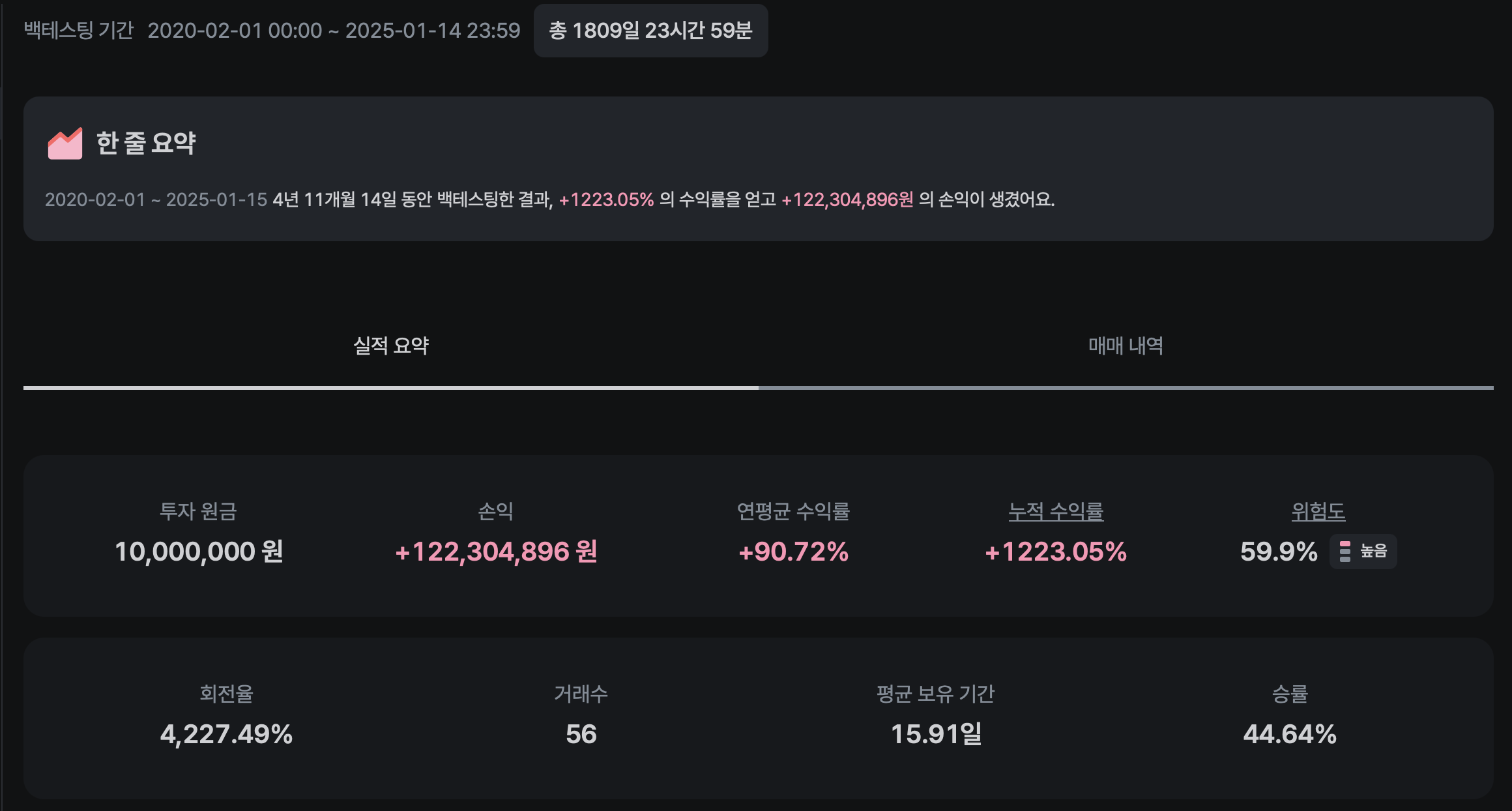Click the +122,304,896 원 profit figure in stats
This screenshot has height=811, width=1512.
click(x=496, y=552)
